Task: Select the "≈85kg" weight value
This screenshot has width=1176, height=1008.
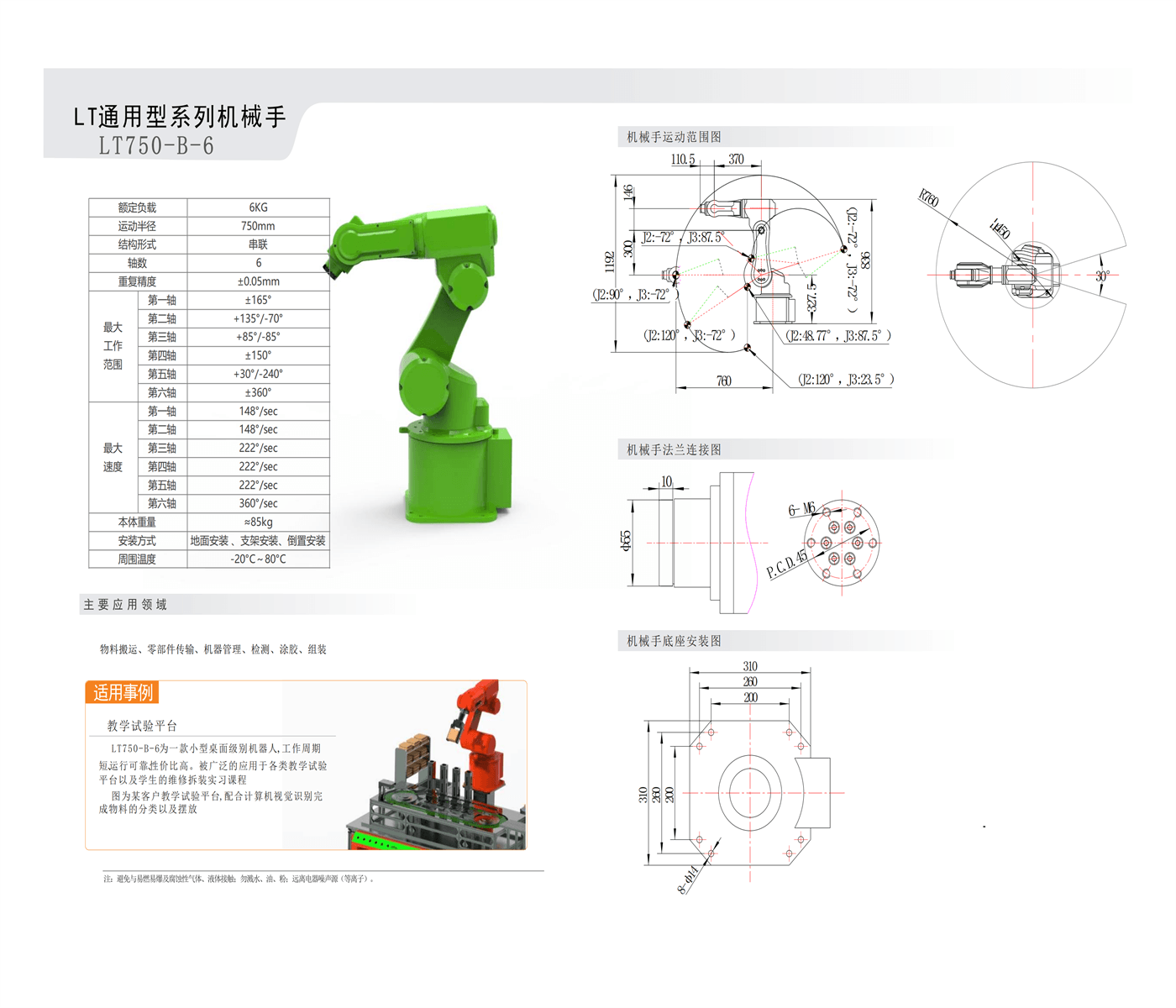Action: 258,522
